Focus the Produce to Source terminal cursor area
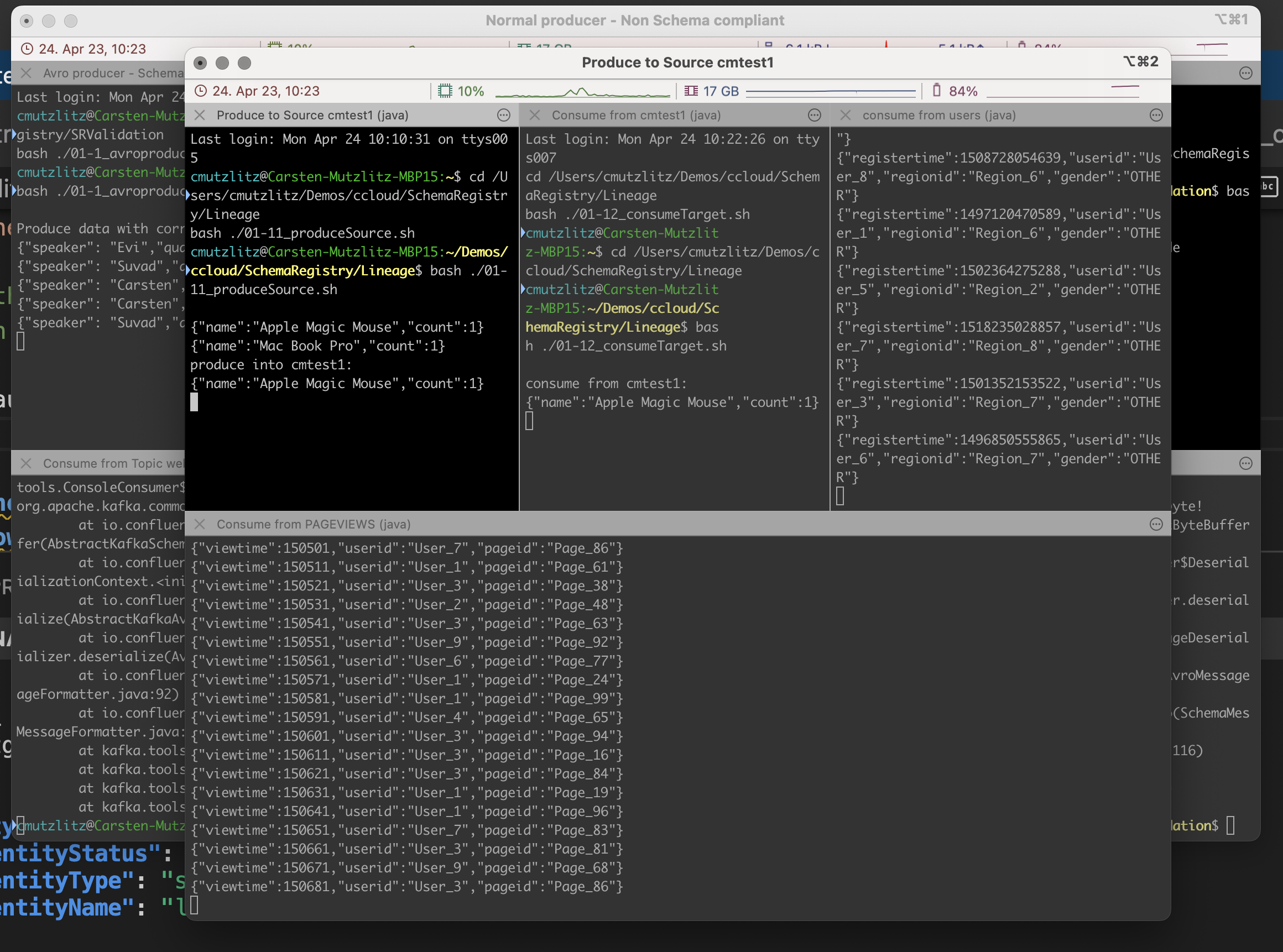Image resolution: width=1283 pixels, height=952 pixels. coord(194,402)
